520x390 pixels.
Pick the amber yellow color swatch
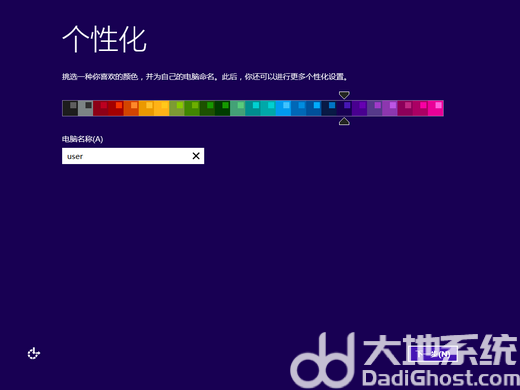pyautogui.click(x=146, y=108)
